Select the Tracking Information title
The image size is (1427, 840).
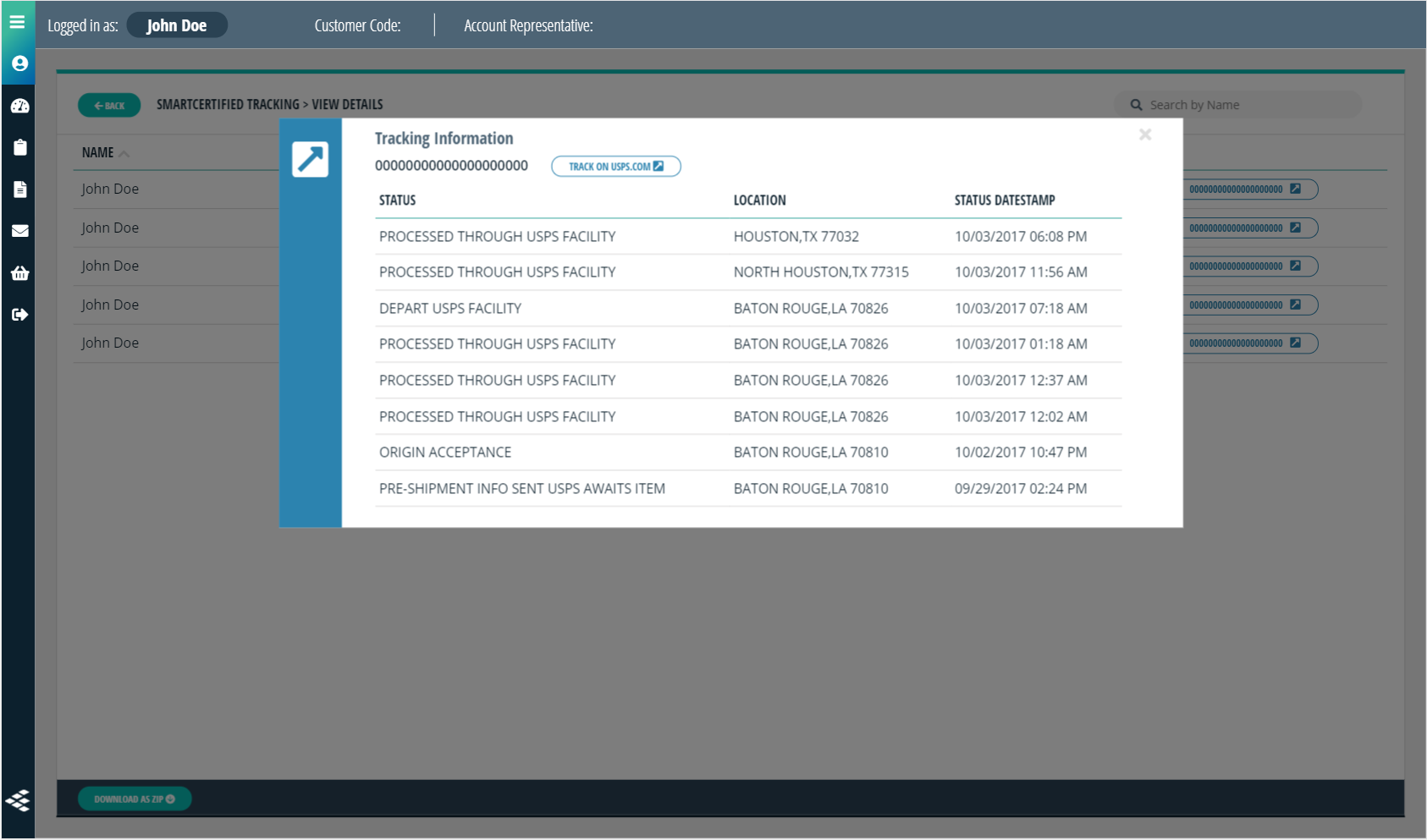click(x=444, y=138)
